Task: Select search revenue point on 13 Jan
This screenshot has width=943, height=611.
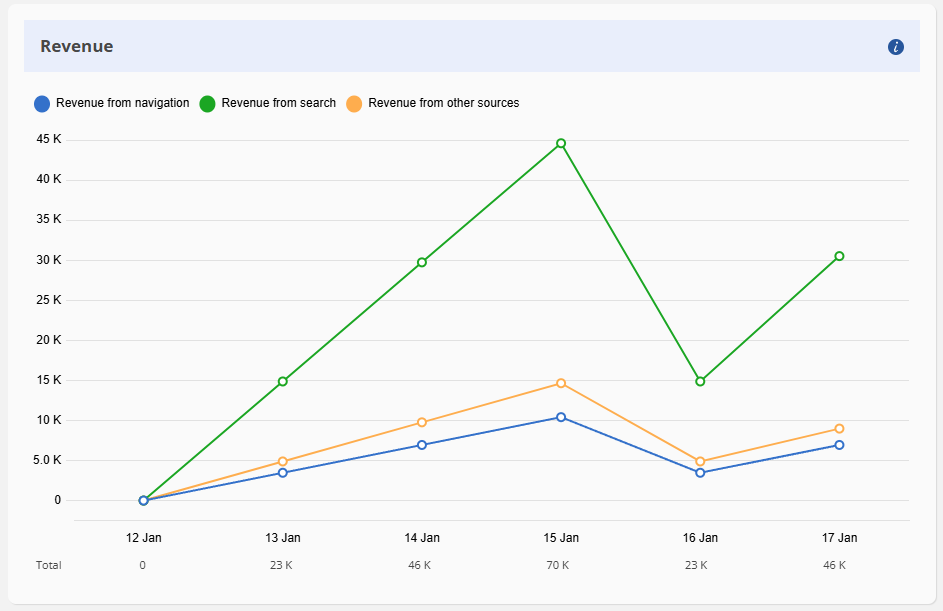Action: 283,381
